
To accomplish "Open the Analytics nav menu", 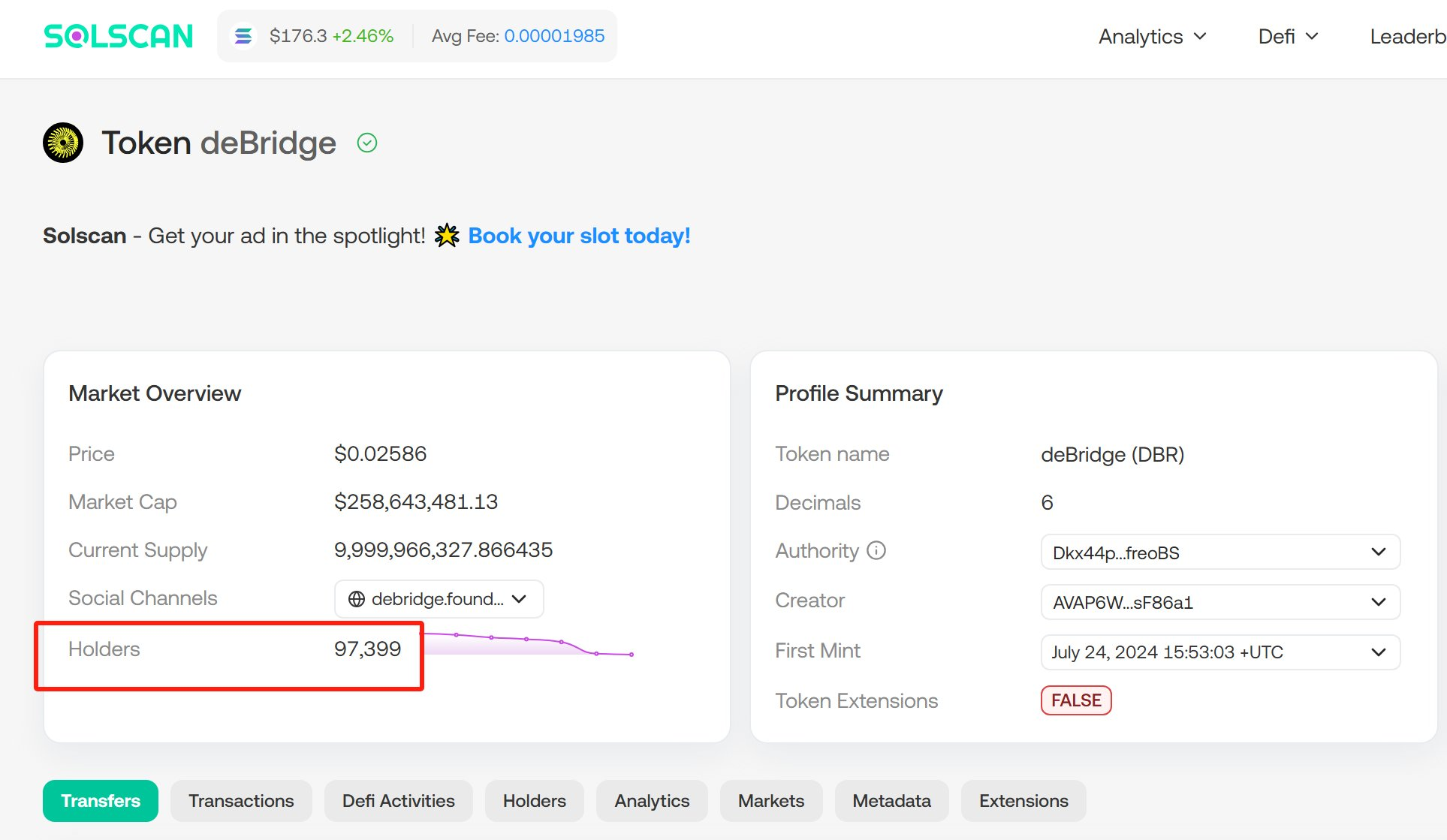I will click(1152, 36).
